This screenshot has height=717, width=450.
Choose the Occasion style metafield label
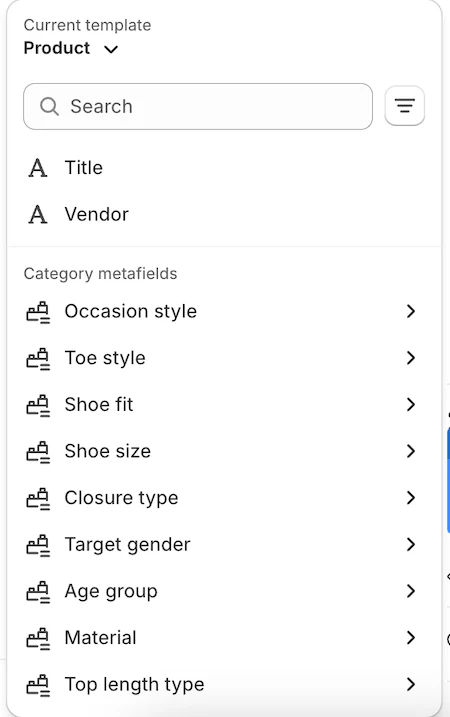[x=131, y=311]
